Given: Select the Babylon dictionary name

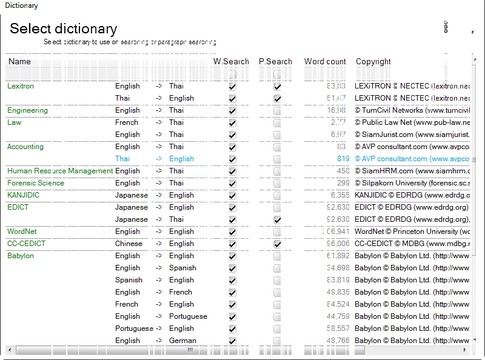Looking at the screenshot, I should tap(21, 256).
